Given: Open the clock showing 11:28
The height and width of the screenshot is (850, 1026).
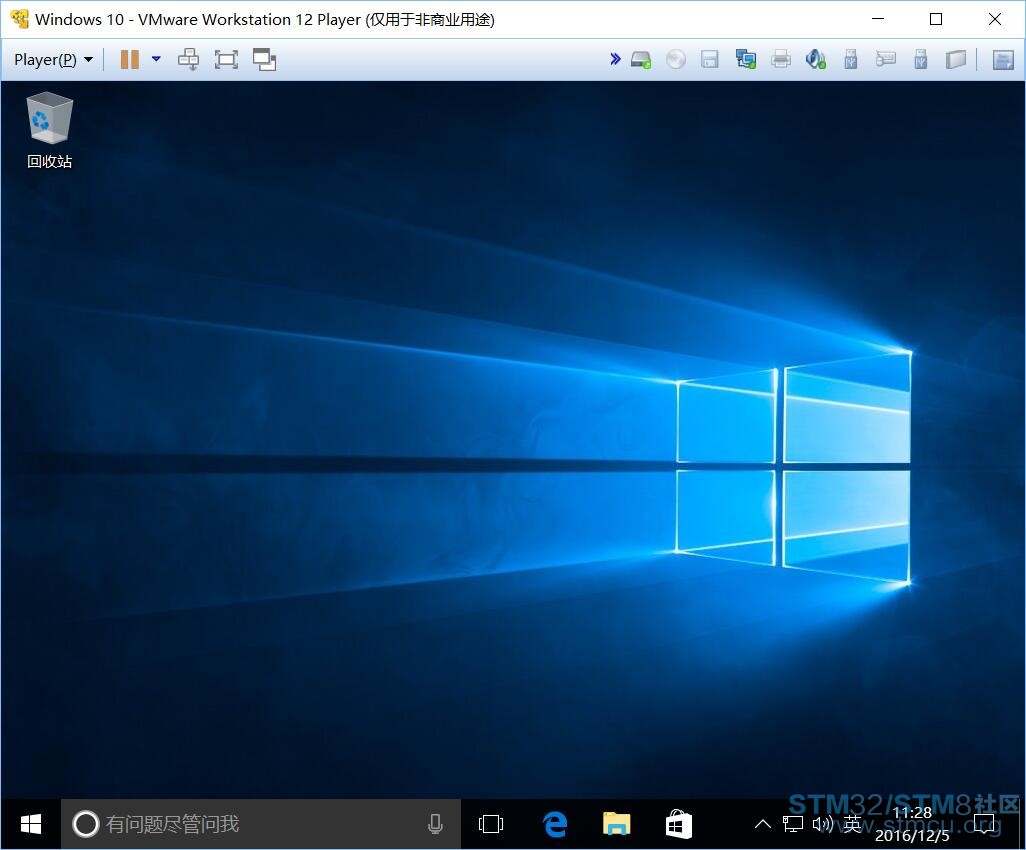Looking at the screenshot, I should (912, 824).
